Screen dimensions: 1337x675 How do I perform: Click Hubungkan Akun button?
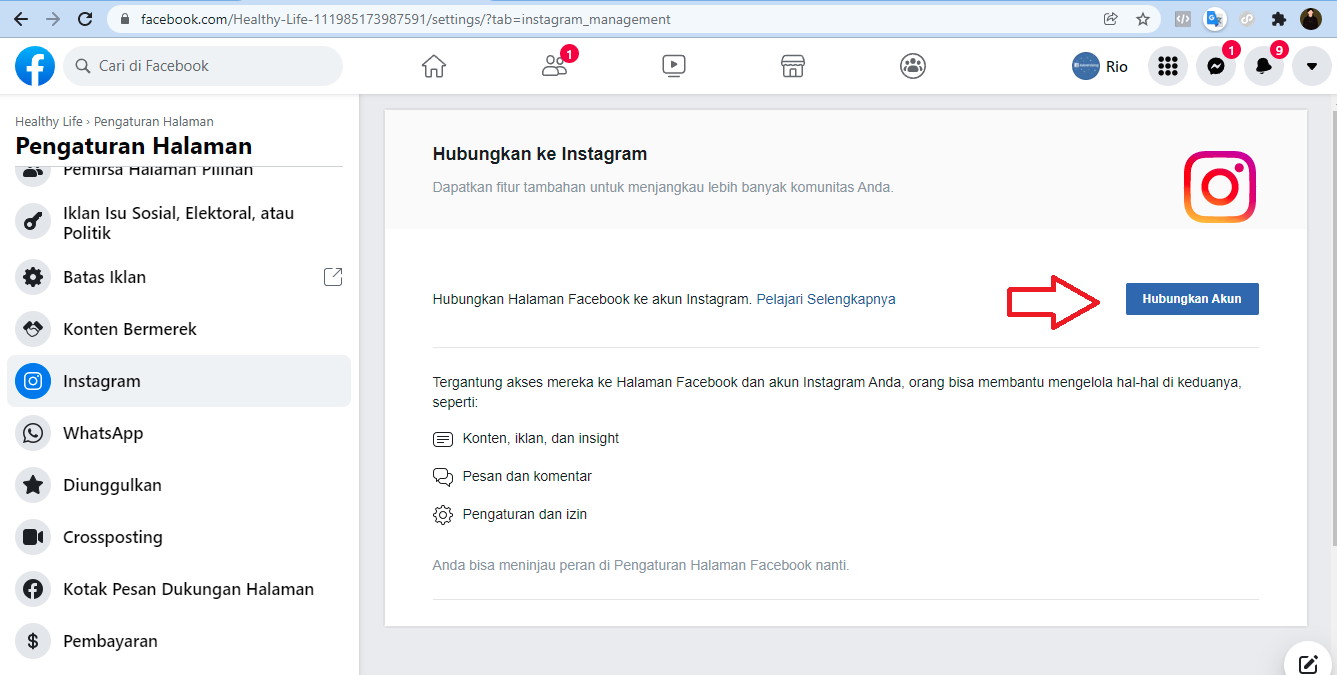pos(1192,299)
